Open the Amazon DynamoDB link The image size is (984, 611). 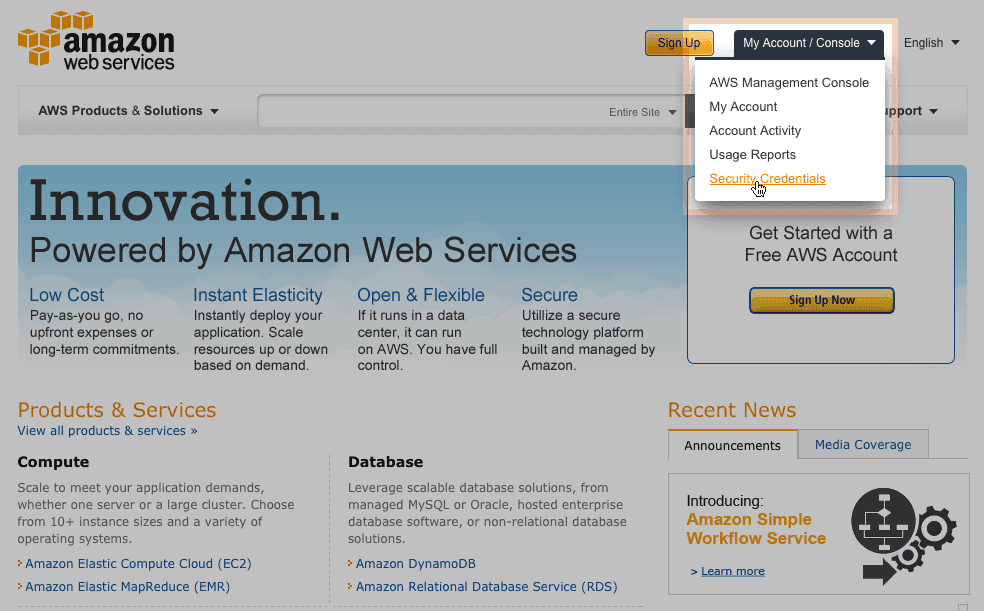[x=416, y=563]
